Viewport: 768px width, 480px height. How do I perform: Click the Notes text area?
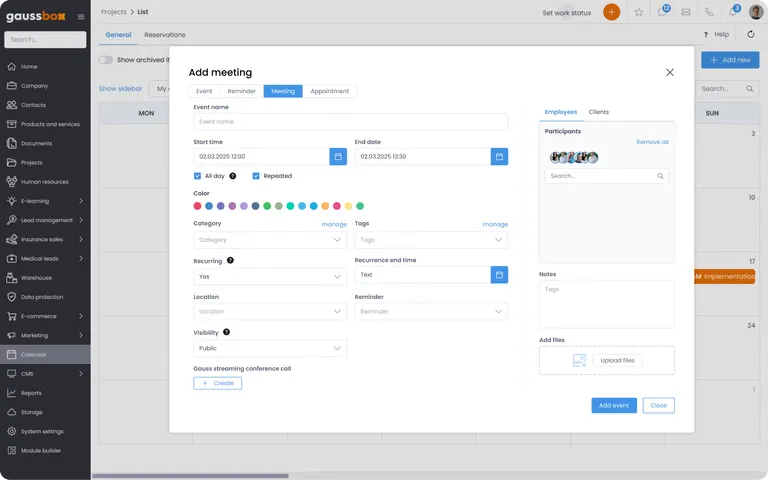[606, 304]
